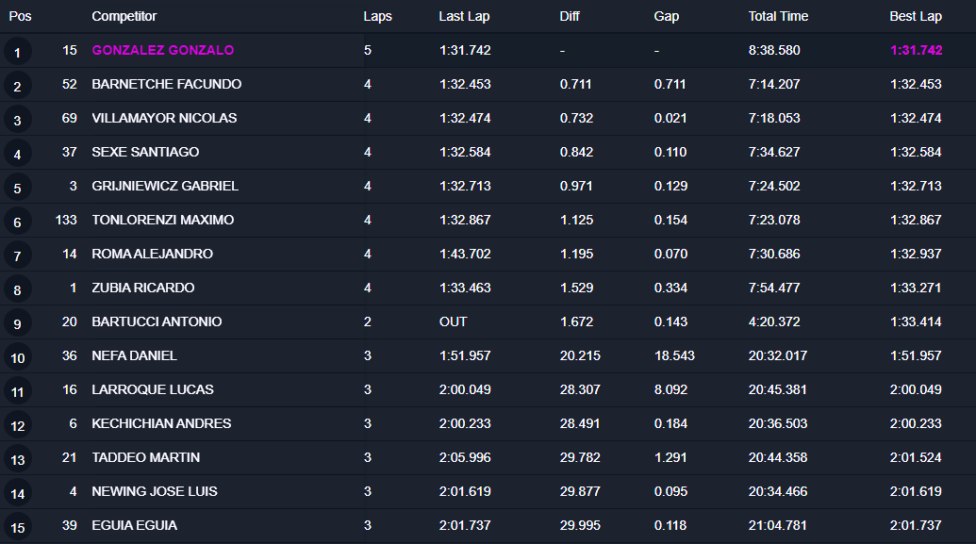The image size is (976, 544).
Task: Select TONLORENZI MAXIMO row
Action: pyautogui.click(x=488, y=220)
